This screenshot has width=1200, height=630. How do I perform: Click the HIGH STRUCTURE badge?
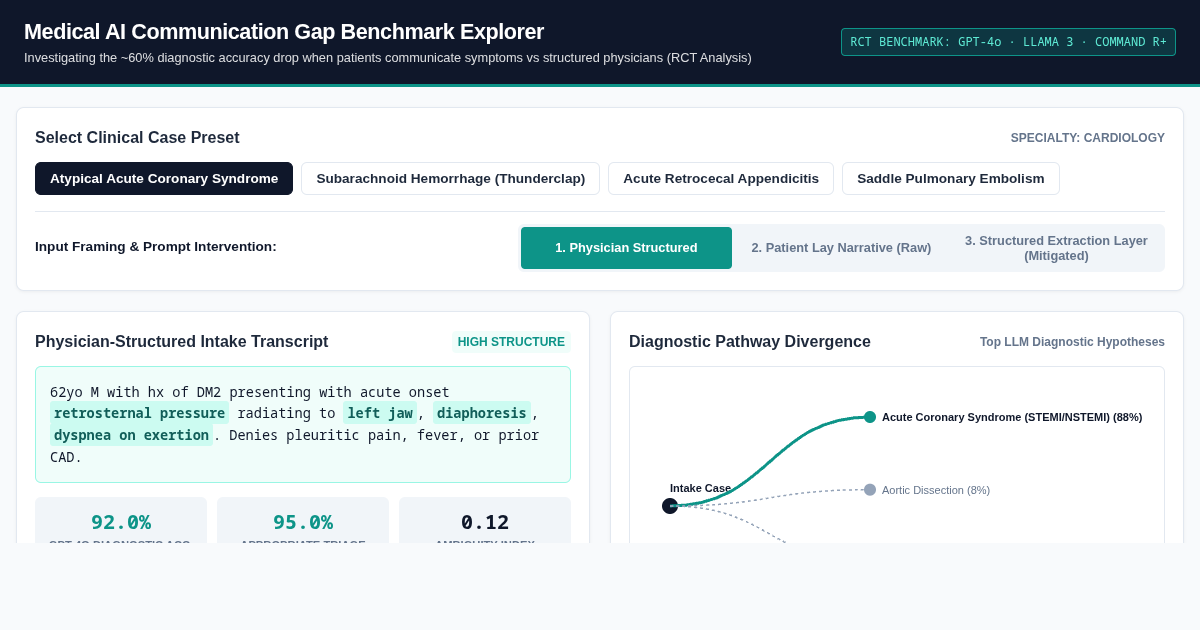[x=511, y=342]
